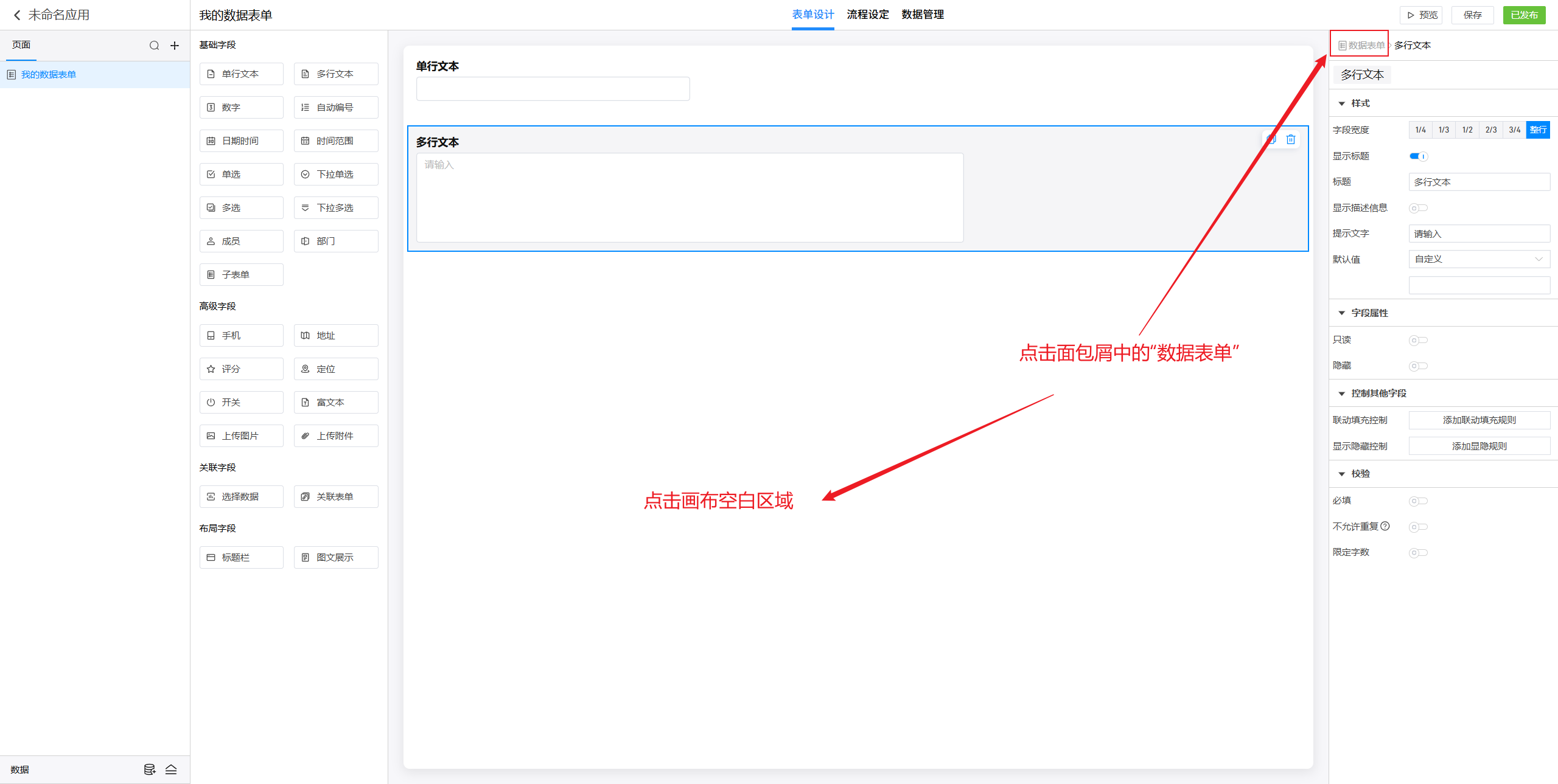Set the field width to 1/2

(x=1467, y=130)
